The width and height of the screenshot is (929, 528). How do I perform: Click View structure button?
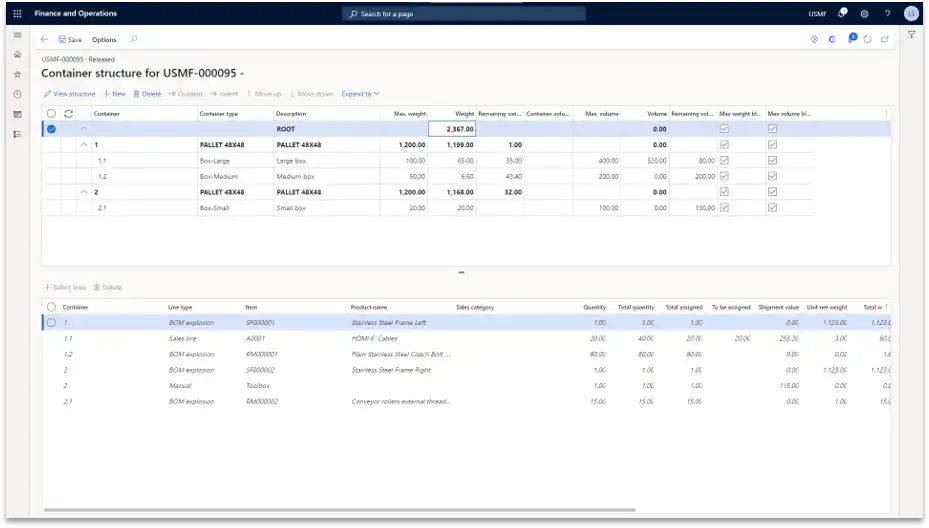click(69, 94)
